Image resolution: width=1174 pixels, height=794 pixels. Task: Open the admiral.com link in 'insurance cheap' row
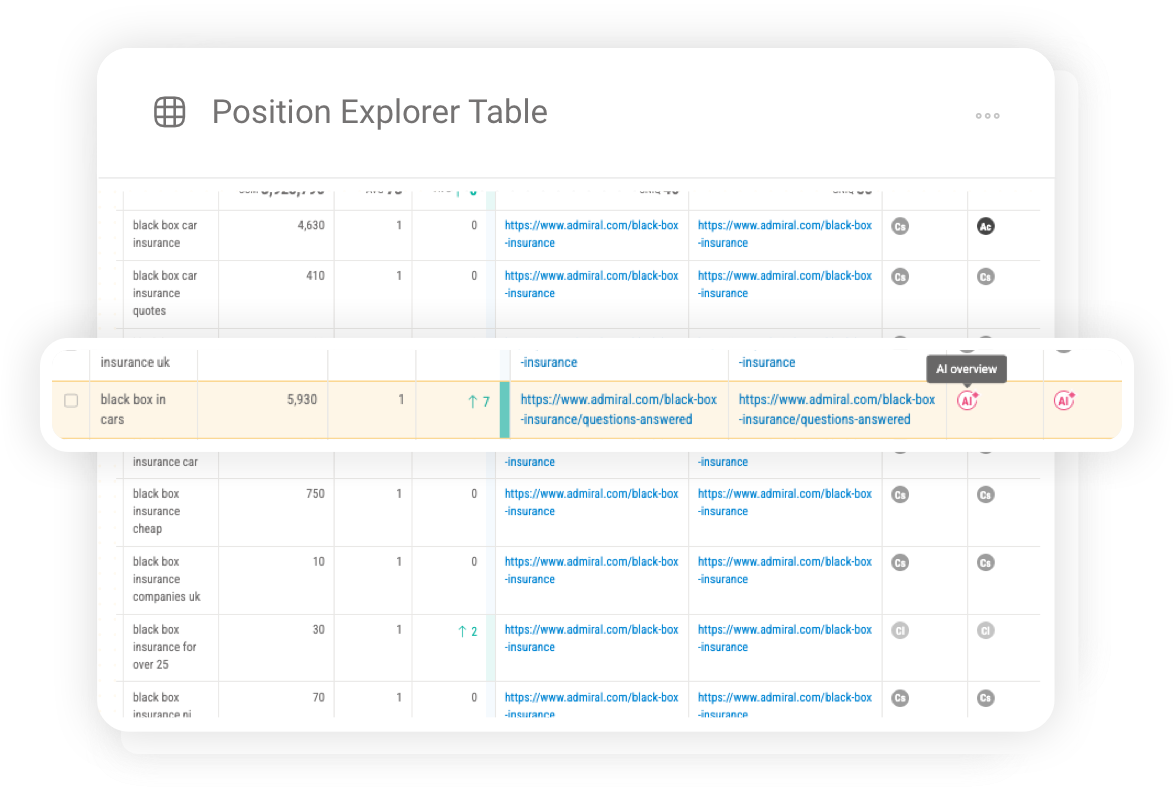[x=592, y=502]
